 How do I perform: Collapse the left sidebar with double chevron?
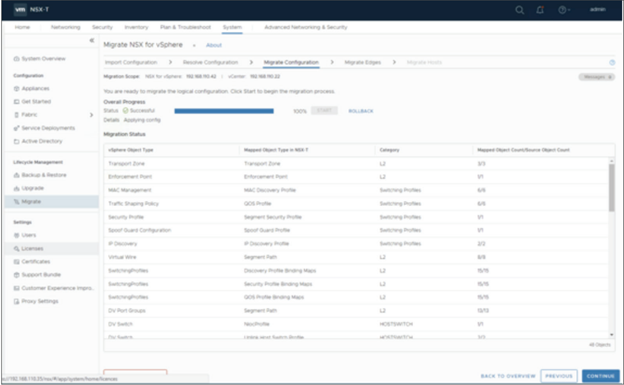(92, 40)
